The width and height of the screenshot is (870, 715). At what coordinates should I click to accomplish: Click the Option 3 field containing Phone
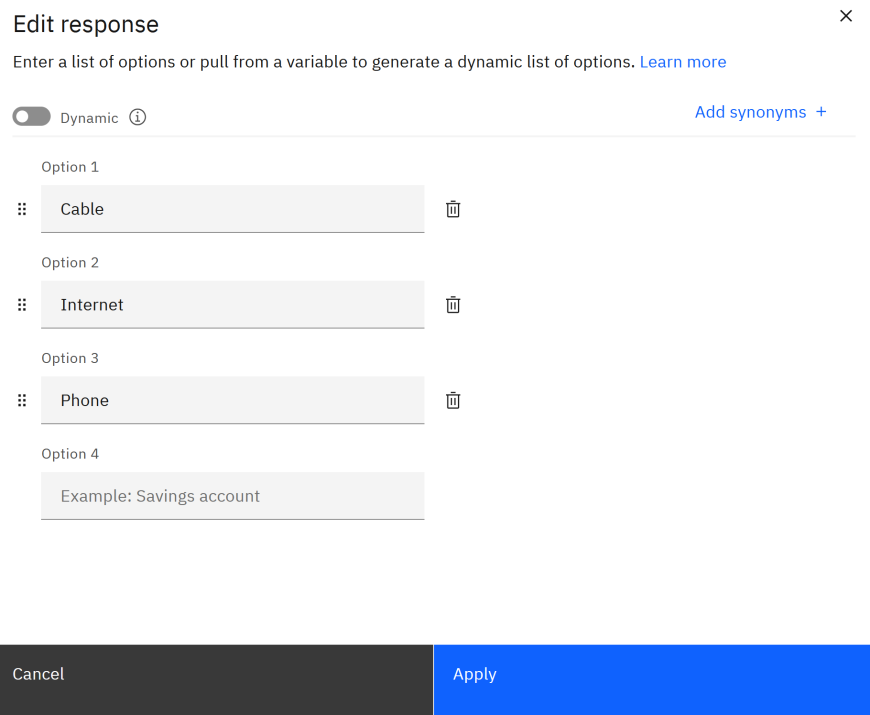click(232, 401)
